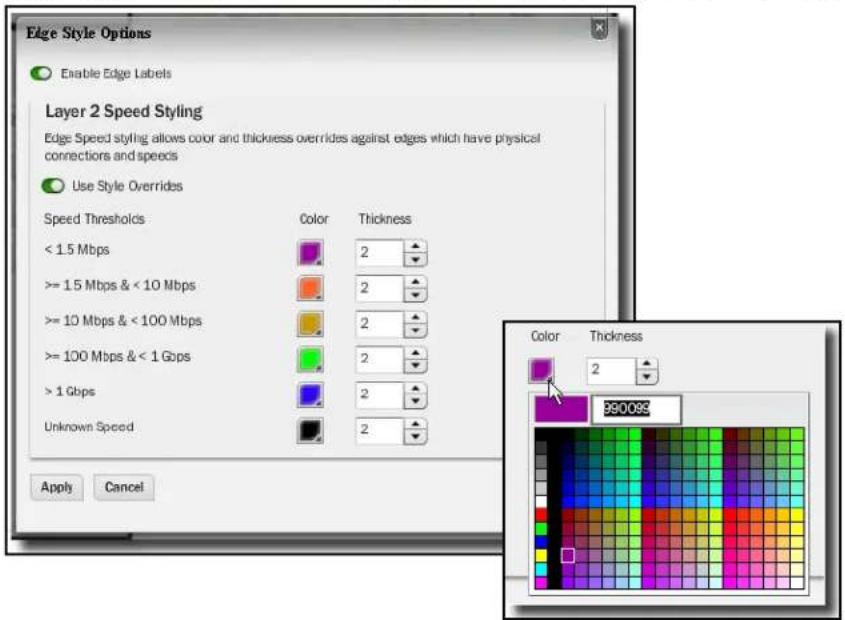Screen dimensions: 845x620
Task: Open orange swatch for 1.5 to 10 Mbps
Action: [x=310, y=288]
